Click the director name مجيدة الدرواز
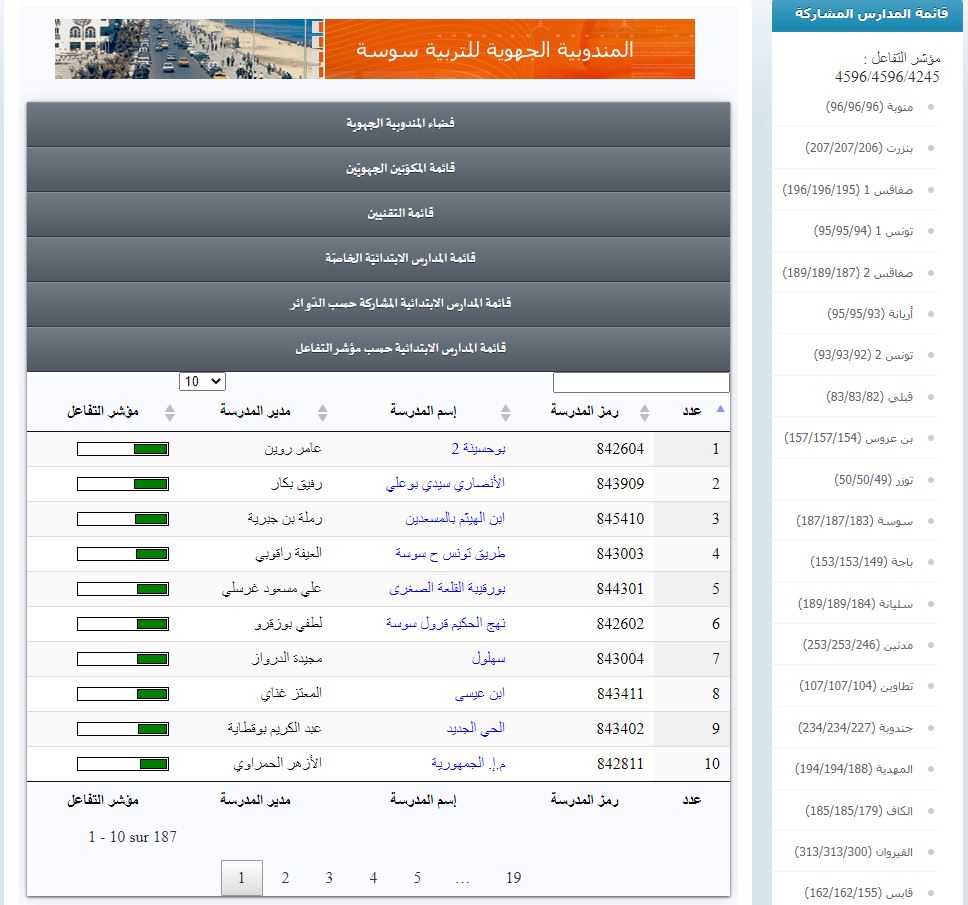The image size is (968, 905). (287, 659)
